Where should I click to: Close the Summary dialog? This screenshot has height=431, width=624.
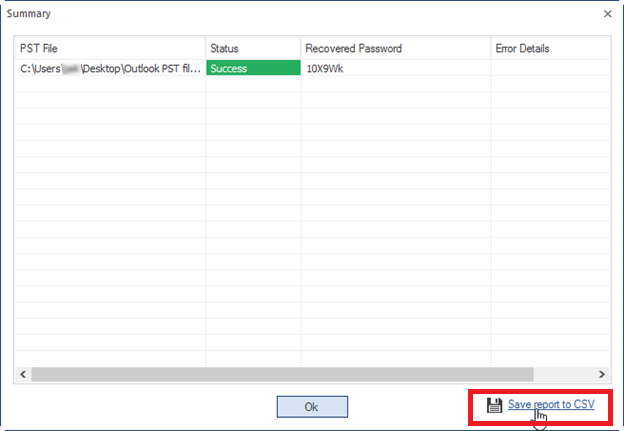click(607, 14)
